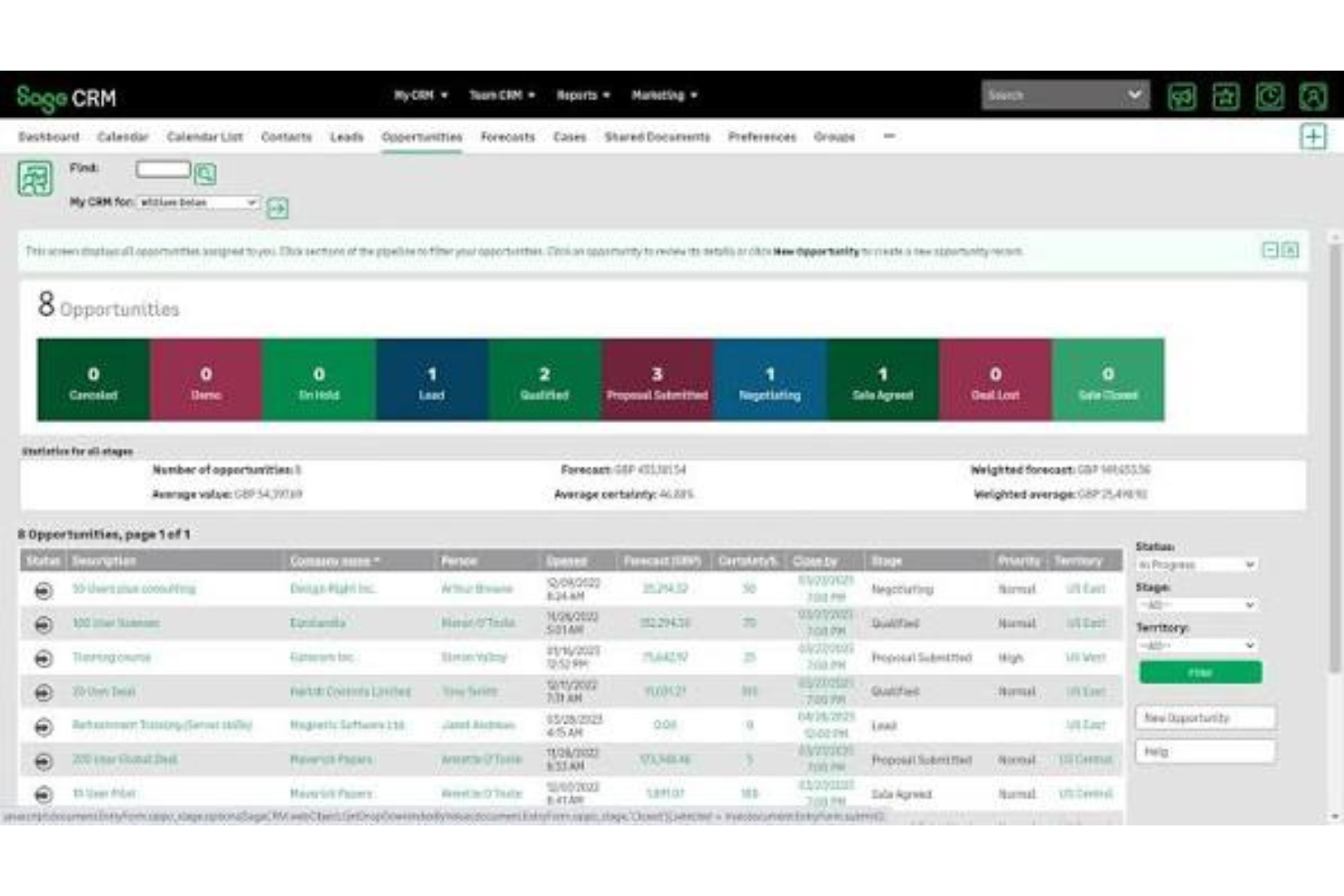The height and width of the screenshot is (896, 1344).
Task: Open the 200 User Global Deal link
Action: pyautogui.click(x=124, y=760)
